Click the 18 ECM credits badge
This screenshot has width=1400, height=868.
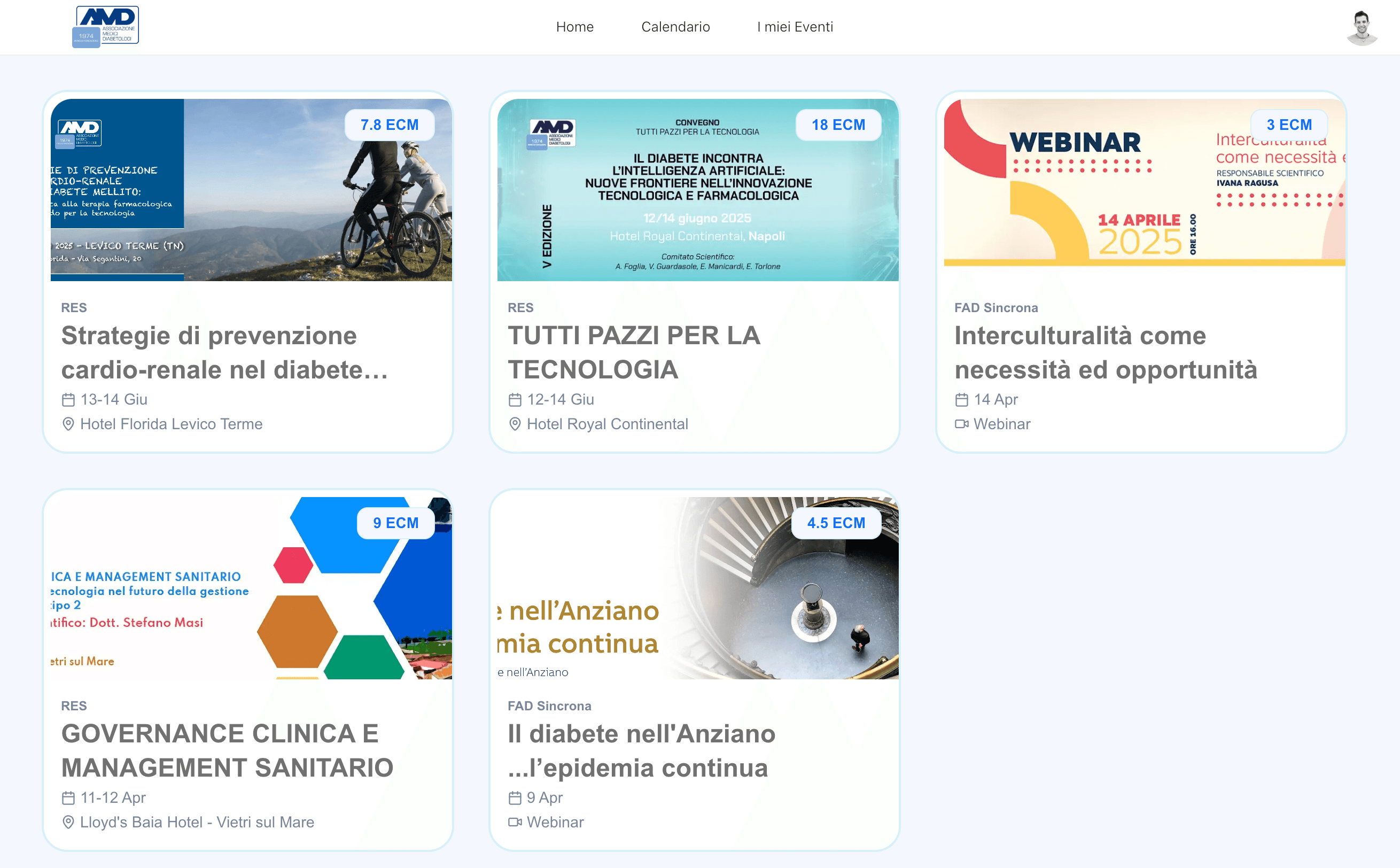click(x=838, y=125)
